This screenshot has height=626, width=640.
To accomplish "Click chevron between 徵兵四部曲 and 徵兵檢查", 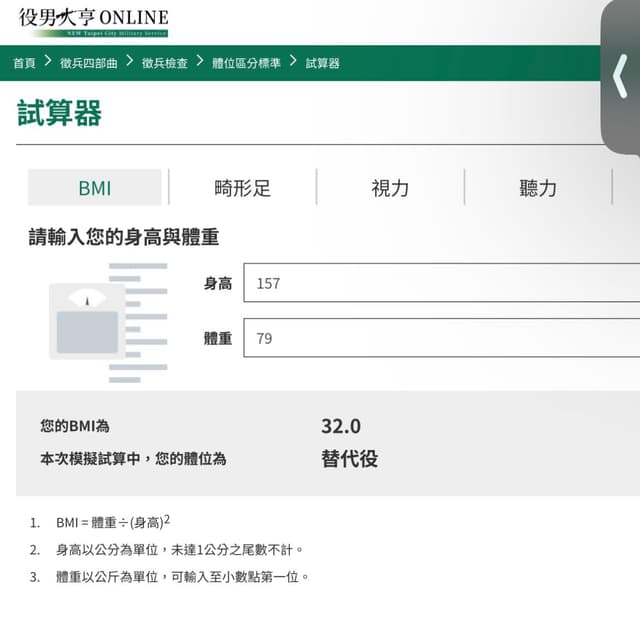I will pyautogui.click(x=129, y=62).
